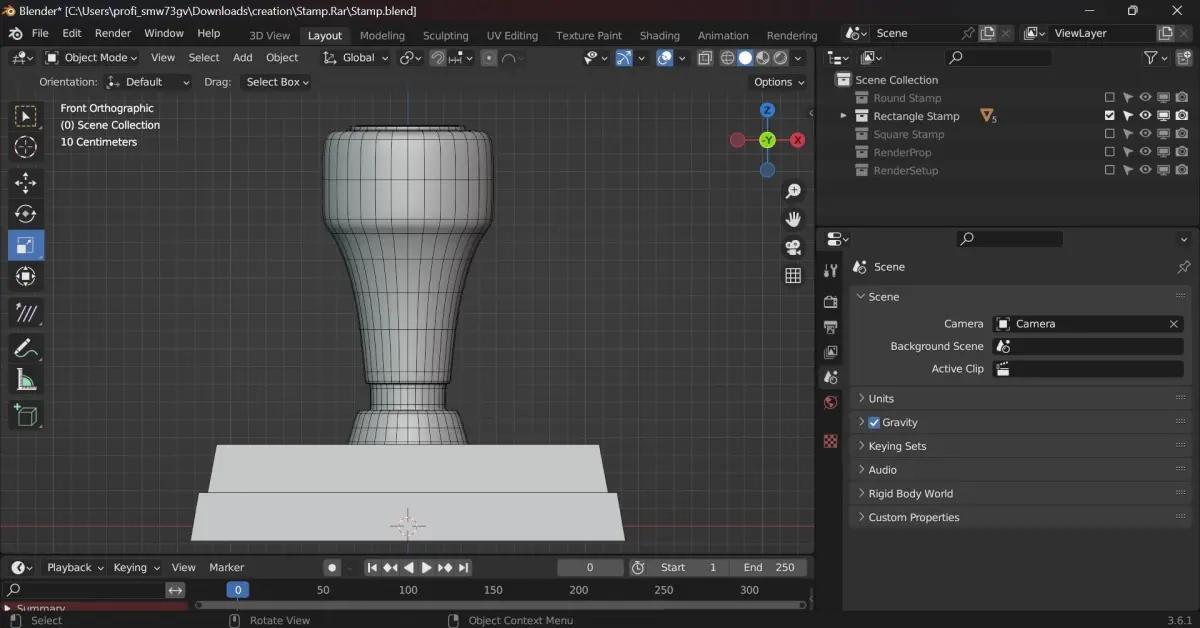1200x628 pixels.
Task: Hide Rectangle Stamp with eye icon
Action: 1145,116
